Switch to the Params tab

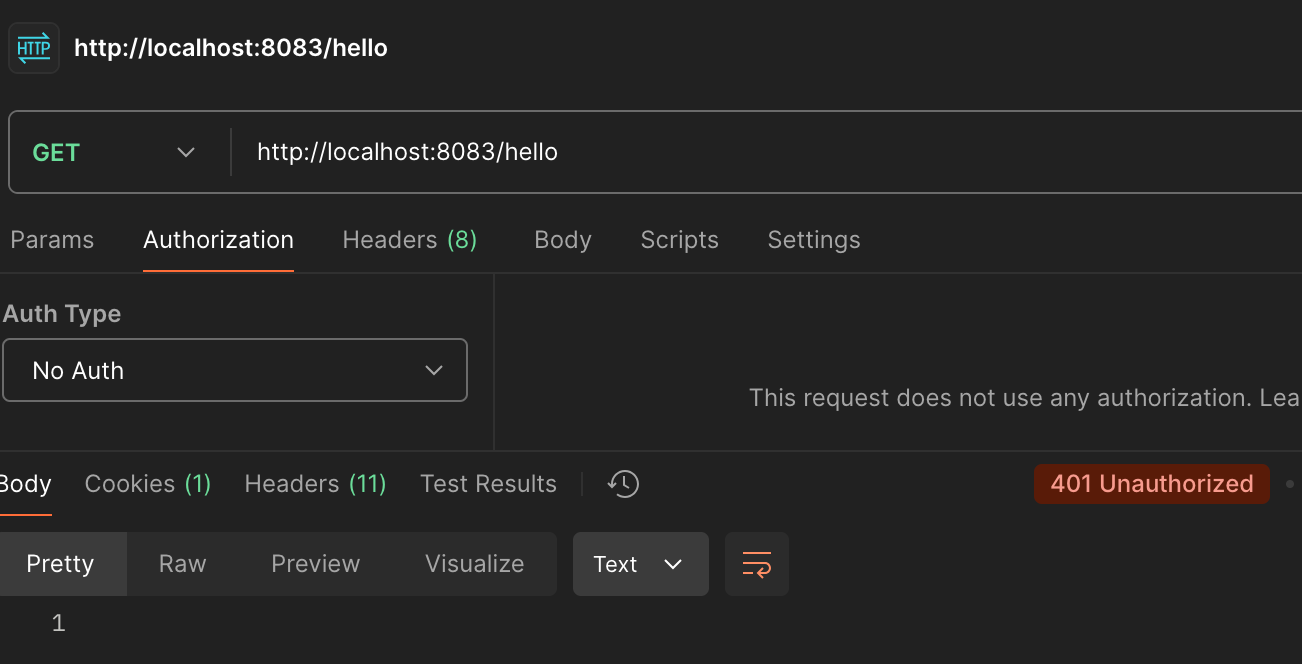[x=52, y=240]
